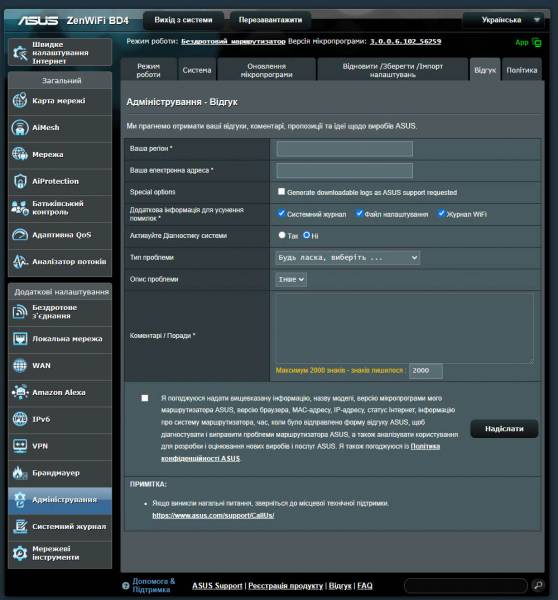Image resolution: width=558 pixels, height=600 pixels.
Task: Open Адміністрування gear icon
Action: click(x=20, y=500)
